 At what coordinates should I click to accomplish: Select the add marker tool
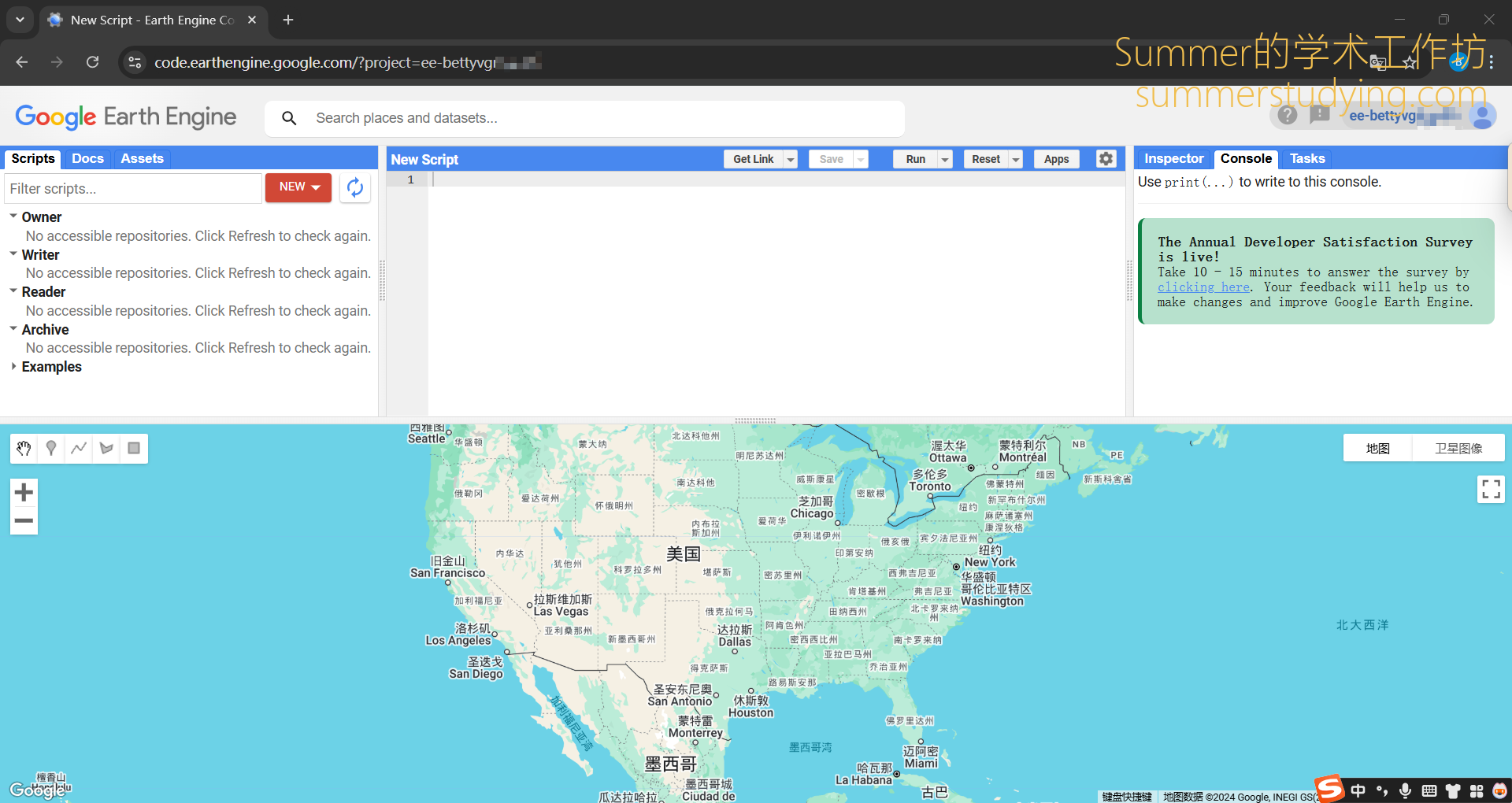[51, 448]
